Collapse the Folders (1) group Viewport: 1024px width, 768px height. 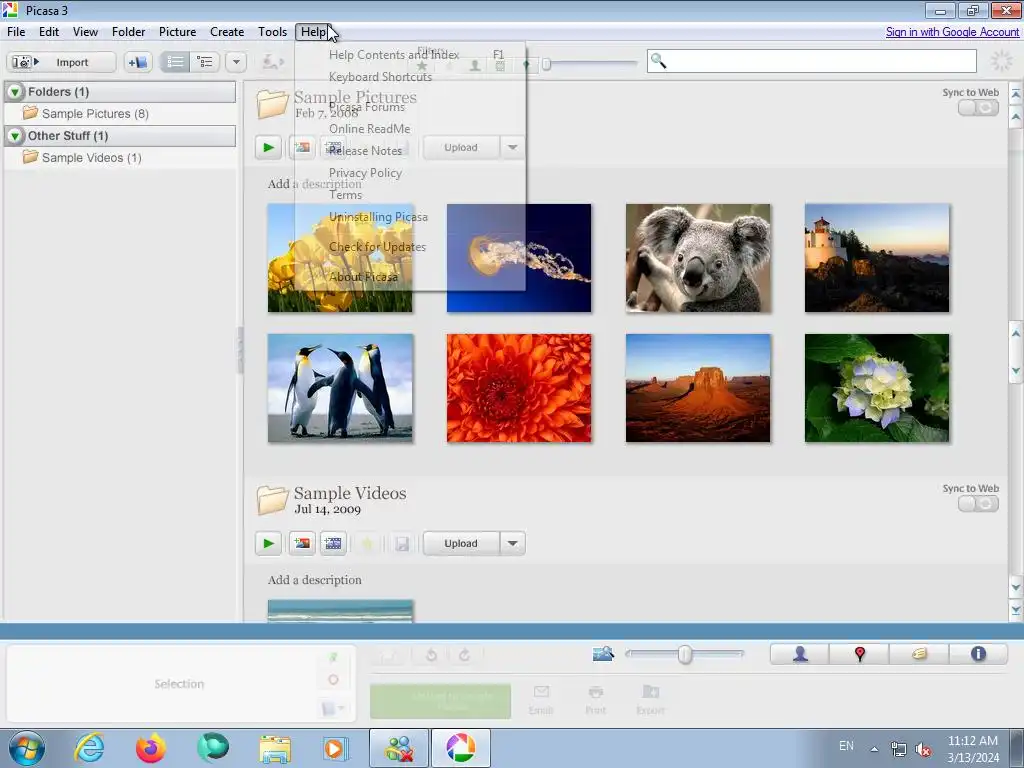(14, 92)
